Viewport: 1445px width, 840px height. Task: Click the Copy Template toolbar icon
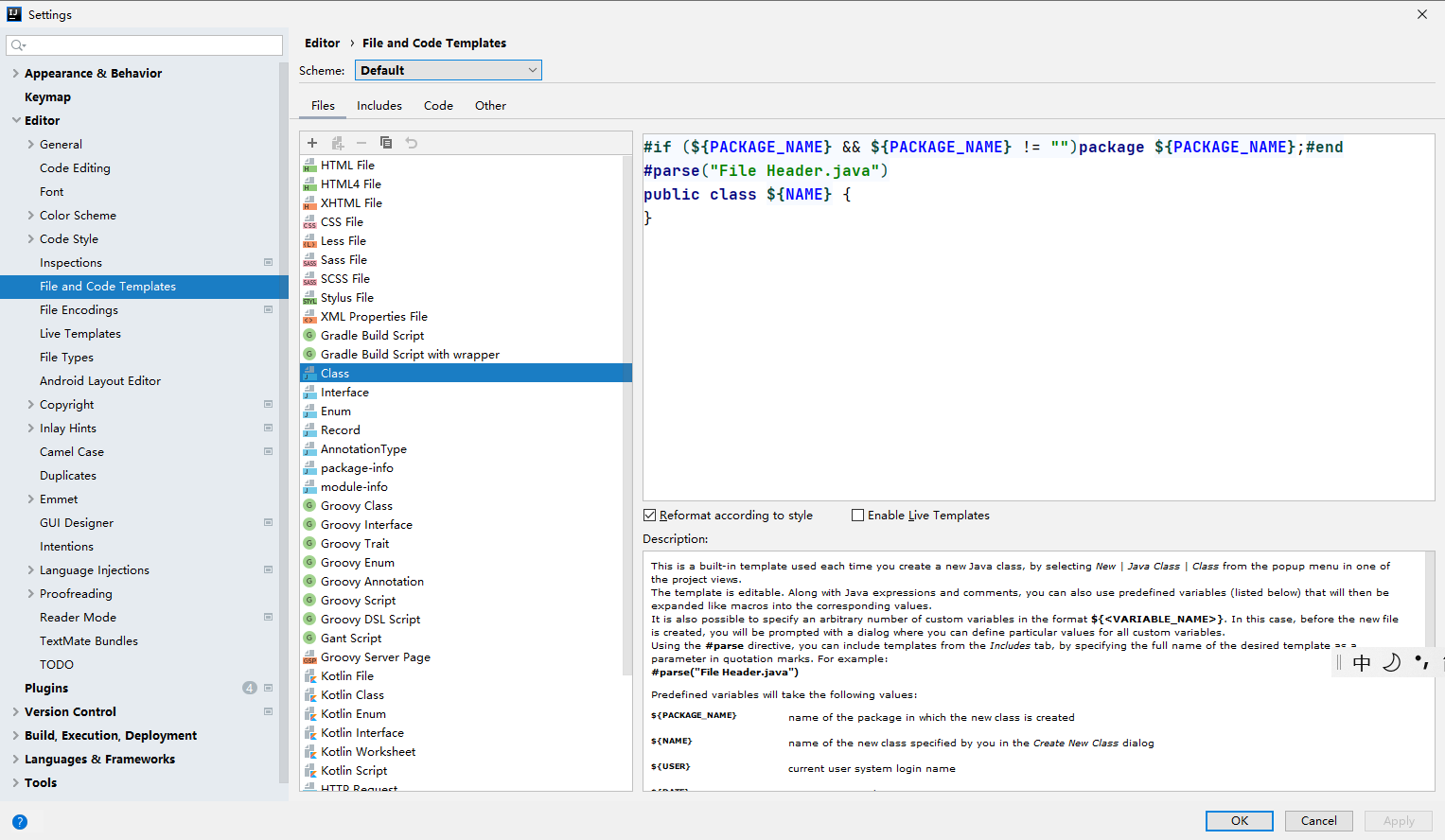[x=386, y=143]
